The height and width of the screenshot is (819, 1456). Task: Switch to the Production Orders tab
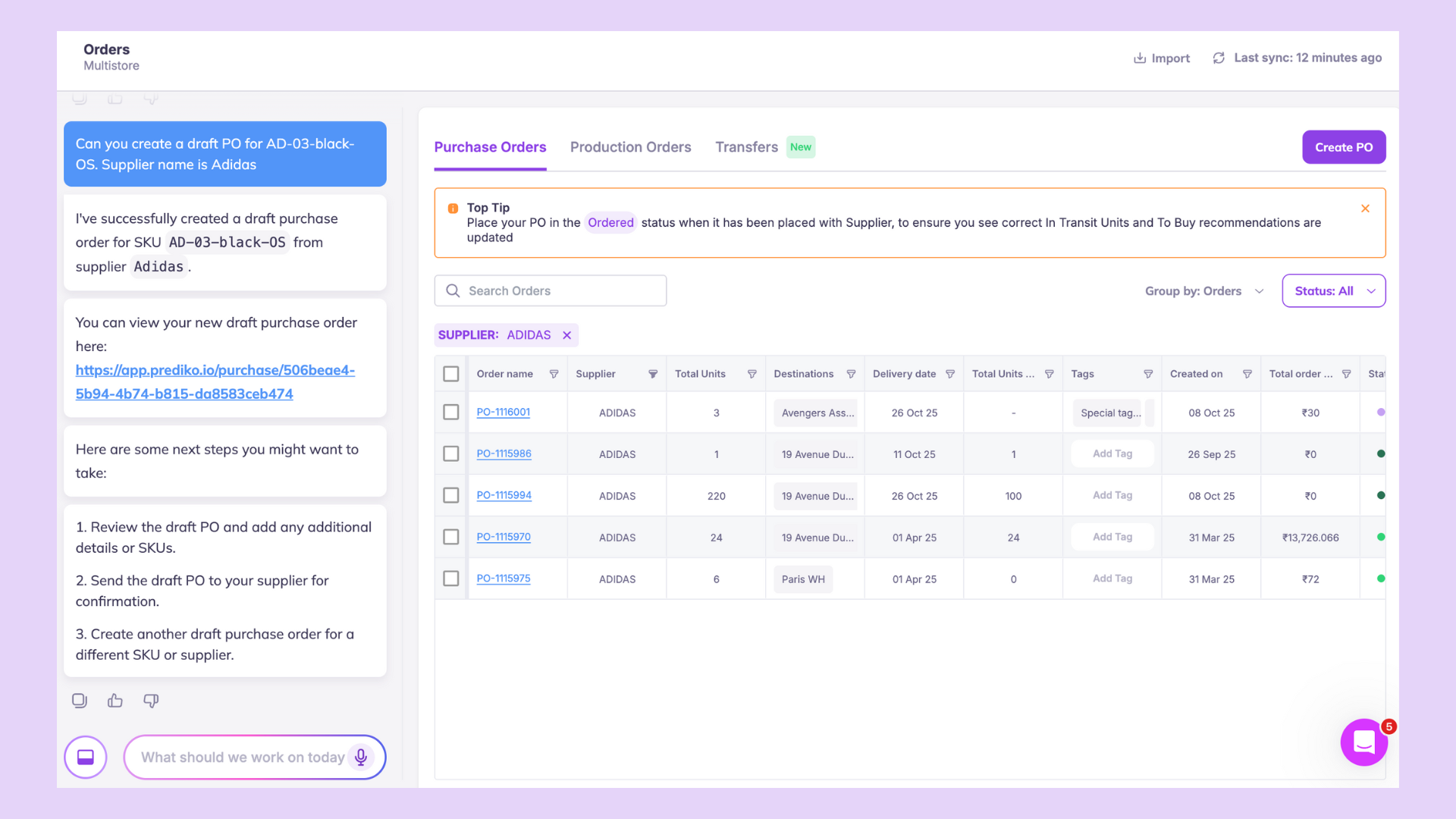coord(630,147)
